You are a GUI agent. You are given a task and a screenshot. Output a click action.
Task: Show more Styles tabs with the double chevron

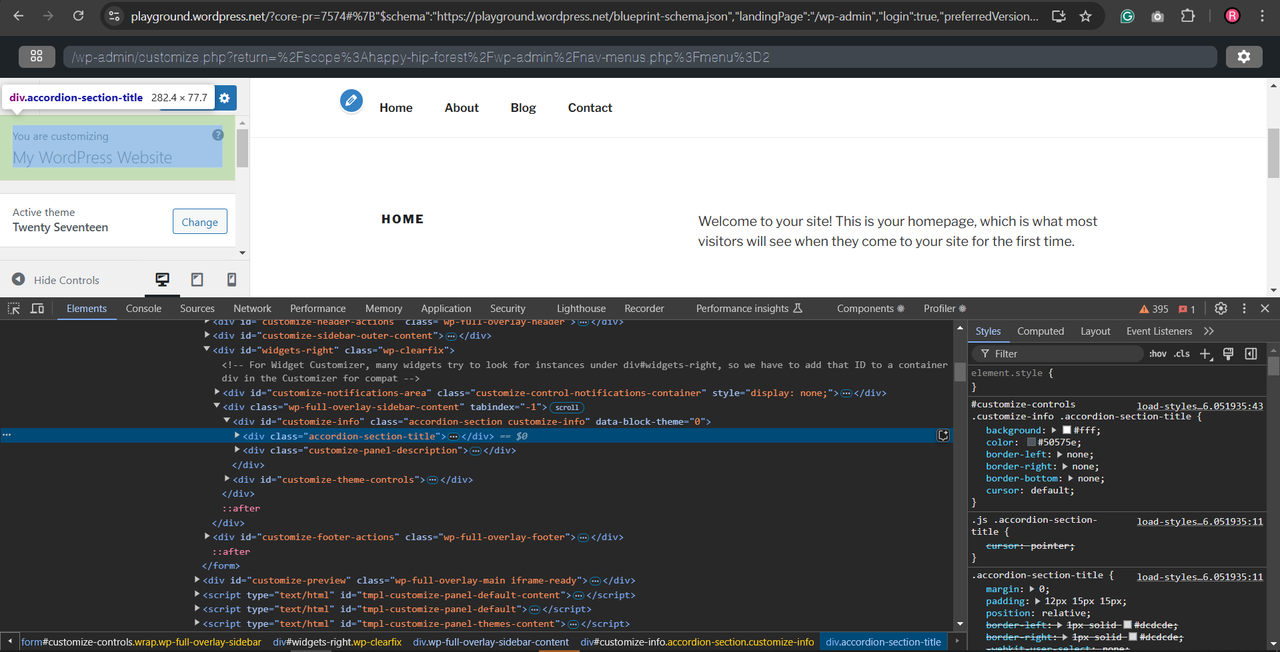1209,331
